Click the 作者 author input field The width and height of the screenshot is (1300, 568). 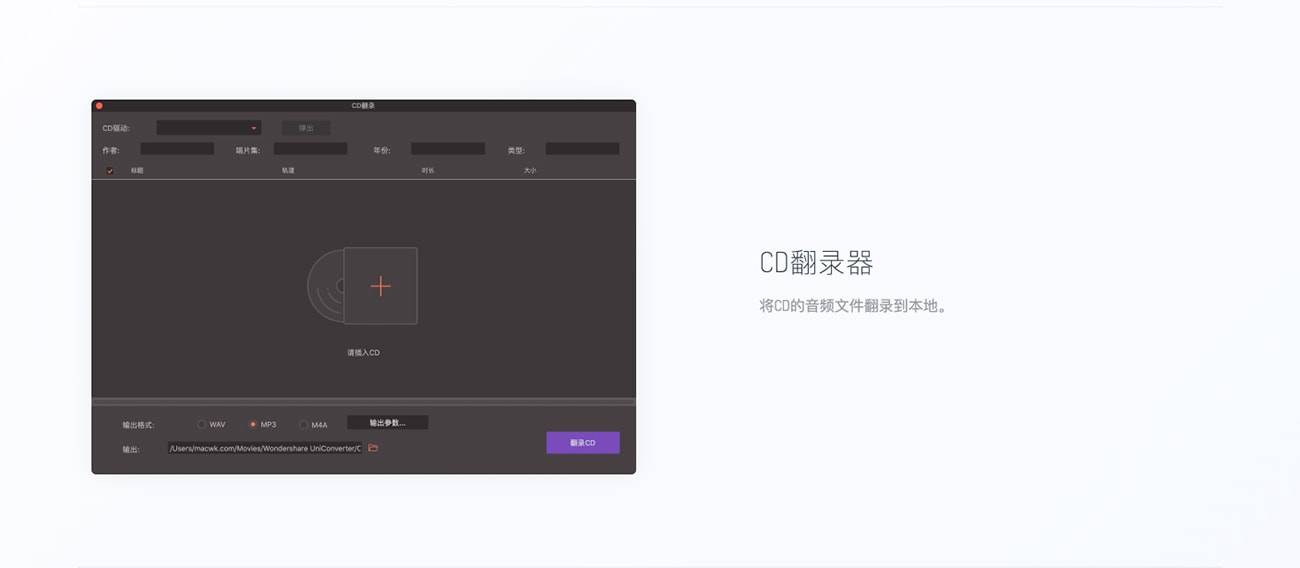177,149
